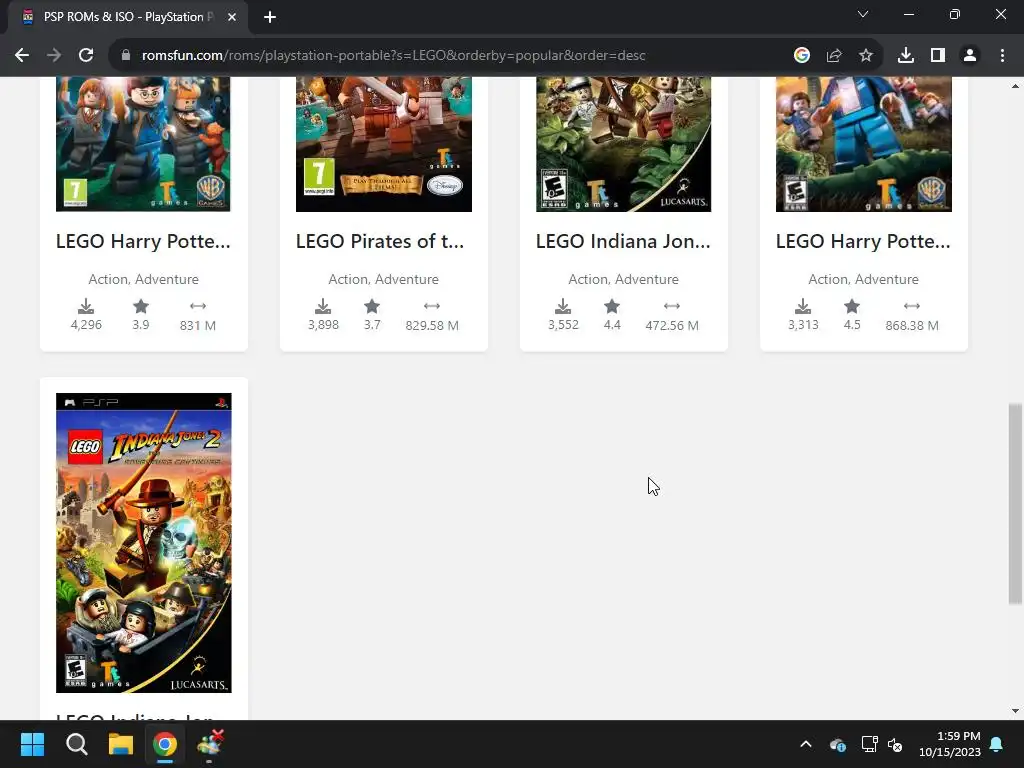Open LEGO Harry Potte... title with 4,296 downloads

click(143, 241)
